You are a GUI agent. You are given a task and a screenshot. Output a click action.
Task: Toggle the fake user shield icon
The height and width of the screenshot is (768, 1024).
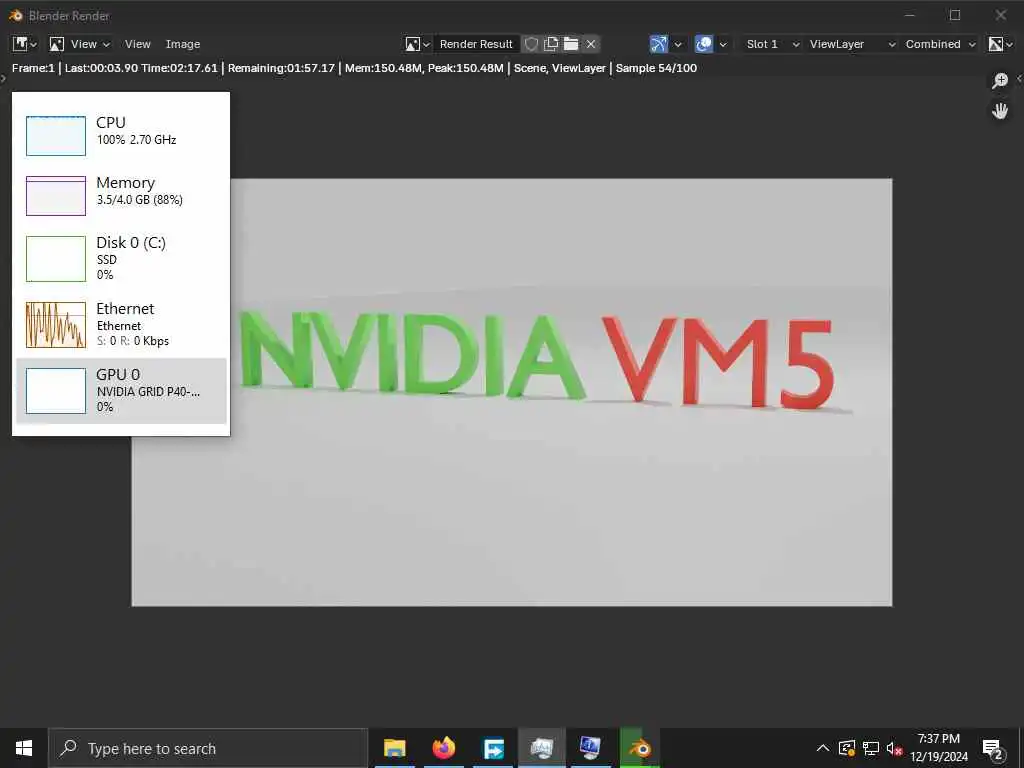click(x=532, y=44)
